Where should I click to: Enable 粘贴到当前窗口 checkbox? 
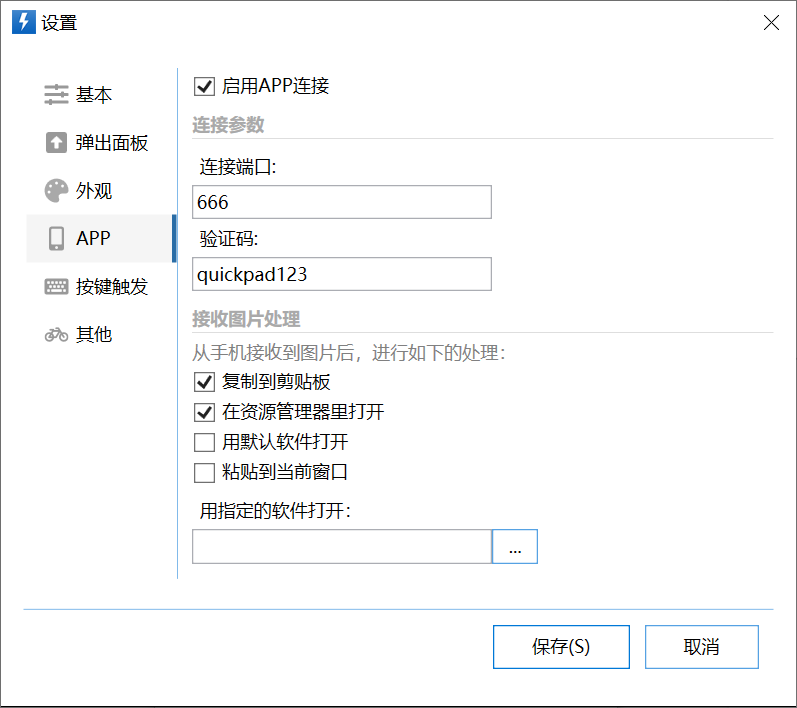click(204, 472)
